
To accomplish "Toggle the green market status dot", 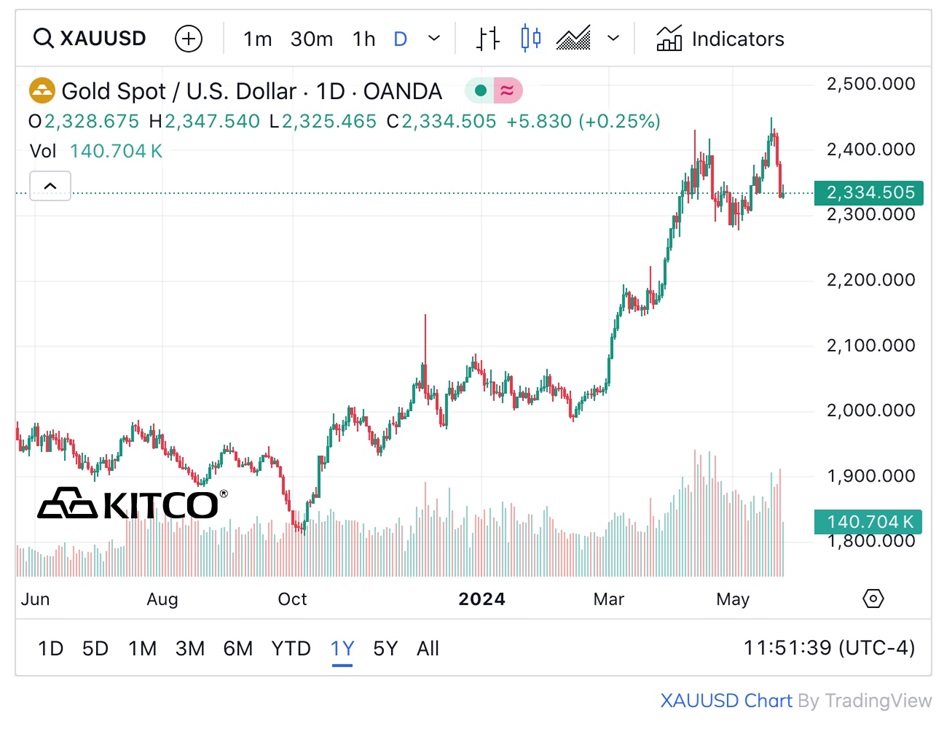I will [481, 91].
